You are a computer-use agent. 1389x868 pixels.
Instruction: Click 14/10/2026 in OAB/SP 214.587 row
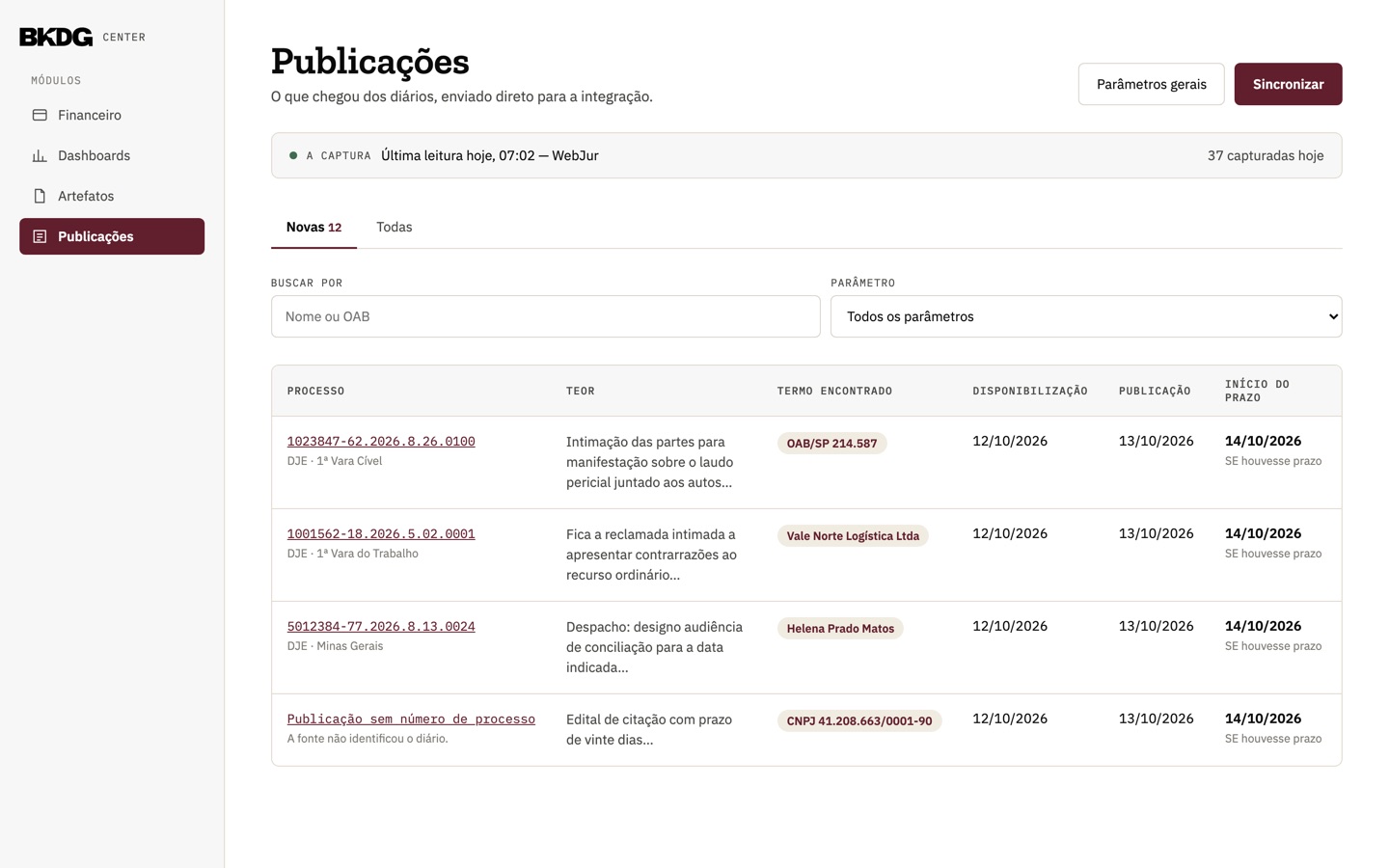[x=1263, y=441]
